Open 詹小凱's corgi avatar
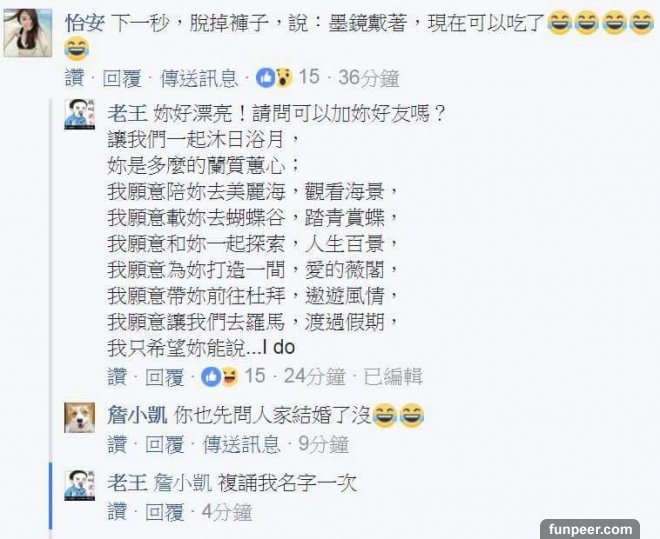Screen dimensions: 660x539 (x=80, y=417)
